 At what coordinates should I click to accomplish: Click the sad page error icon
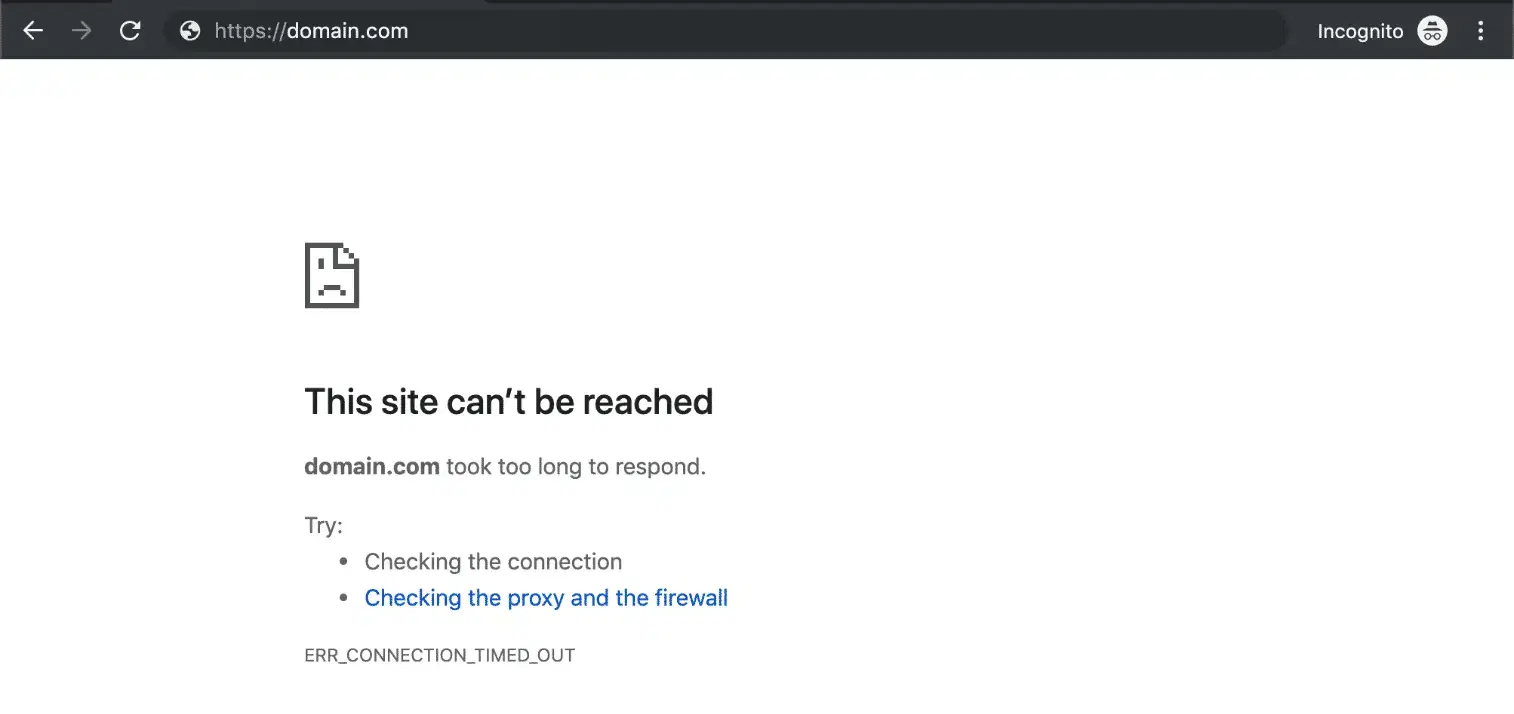[x=331, y=275]
